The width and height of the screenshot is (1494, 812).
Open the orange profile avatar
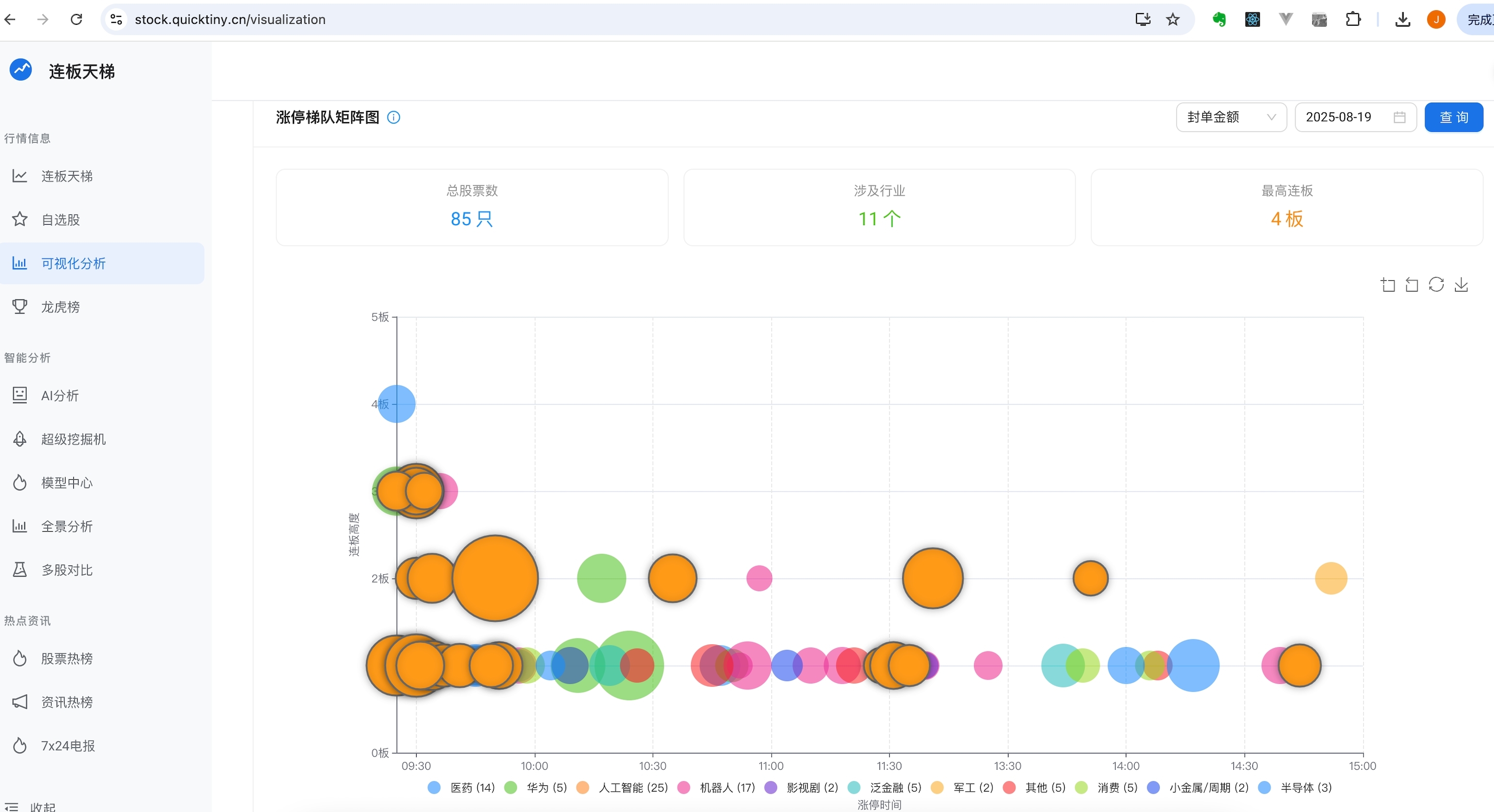pyautogui.click(x=1436, y=19)
